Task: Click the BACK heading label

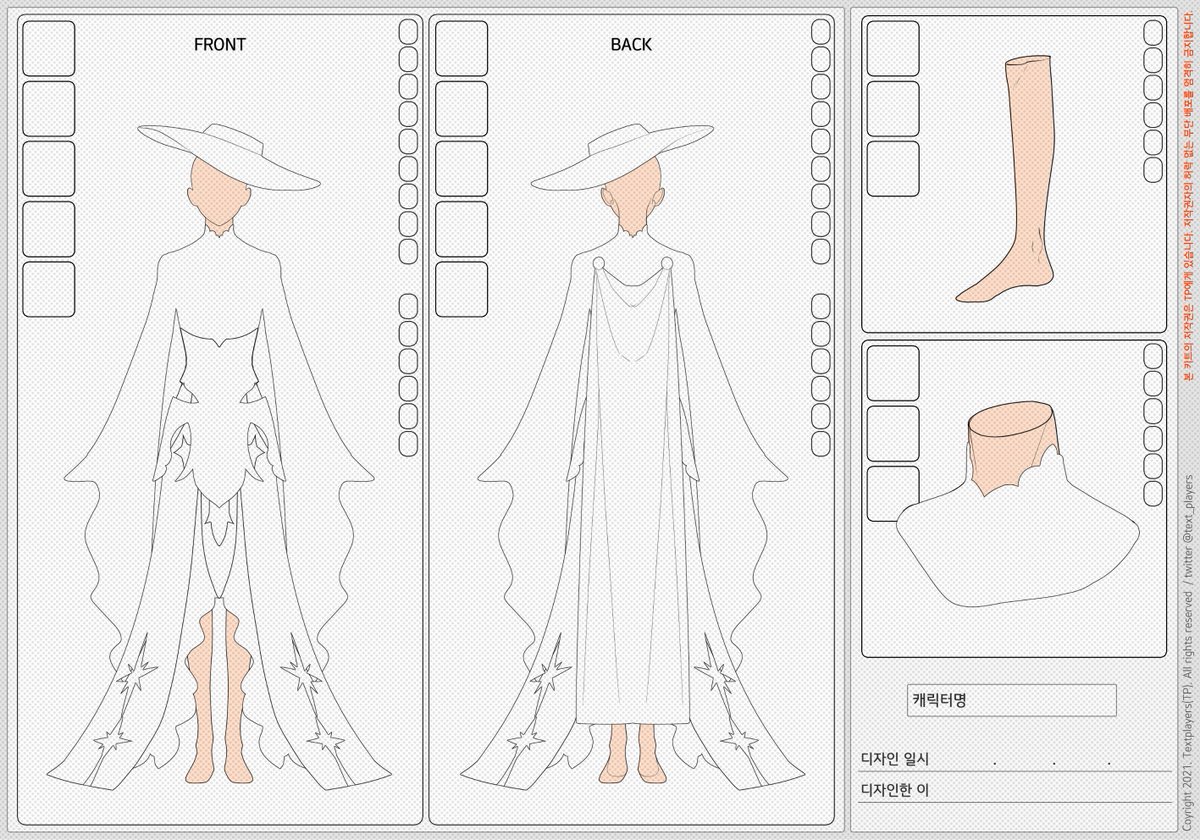Action: pos(631,45)
